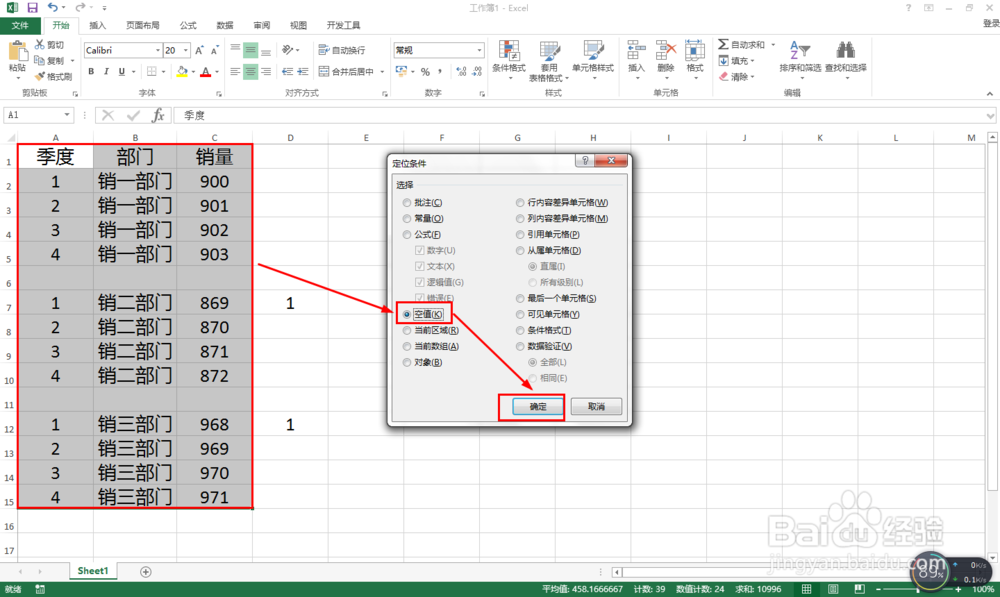Click Find and Select (查找和选择) binoculars icon
The height and width of the screenshot is (597, 1000).
point(846,50)
